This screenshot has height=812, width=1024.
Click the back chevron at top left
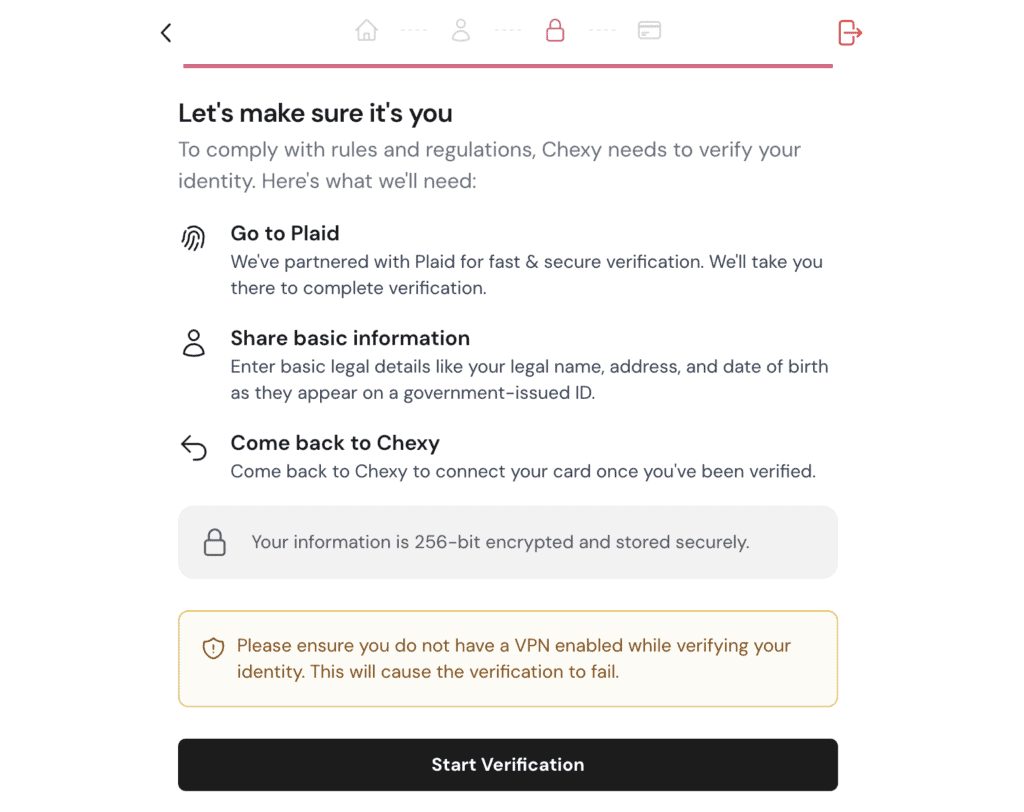[x=165, y=32]
